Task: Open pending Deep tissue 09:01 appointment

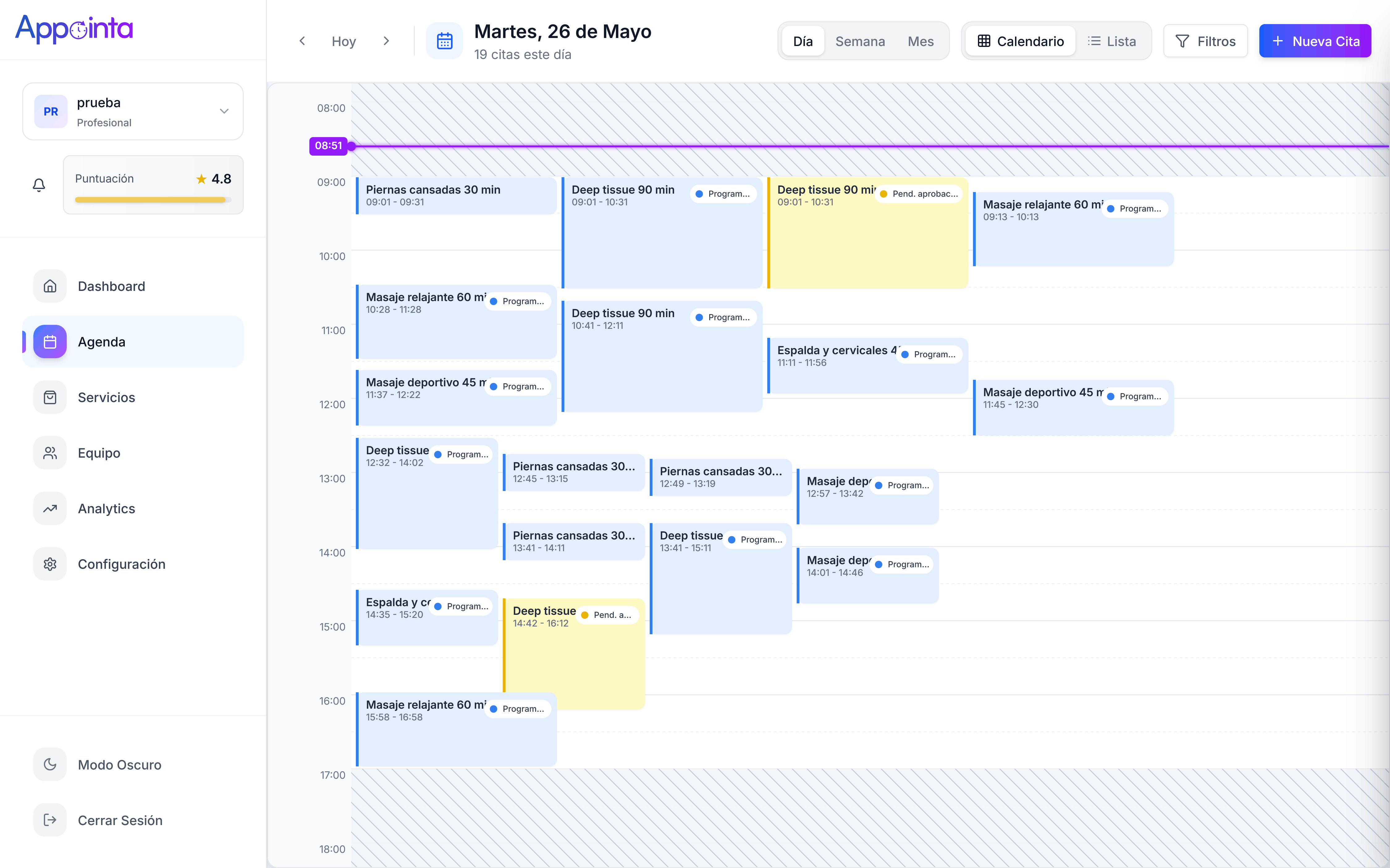Action: (x=868, y=233)
